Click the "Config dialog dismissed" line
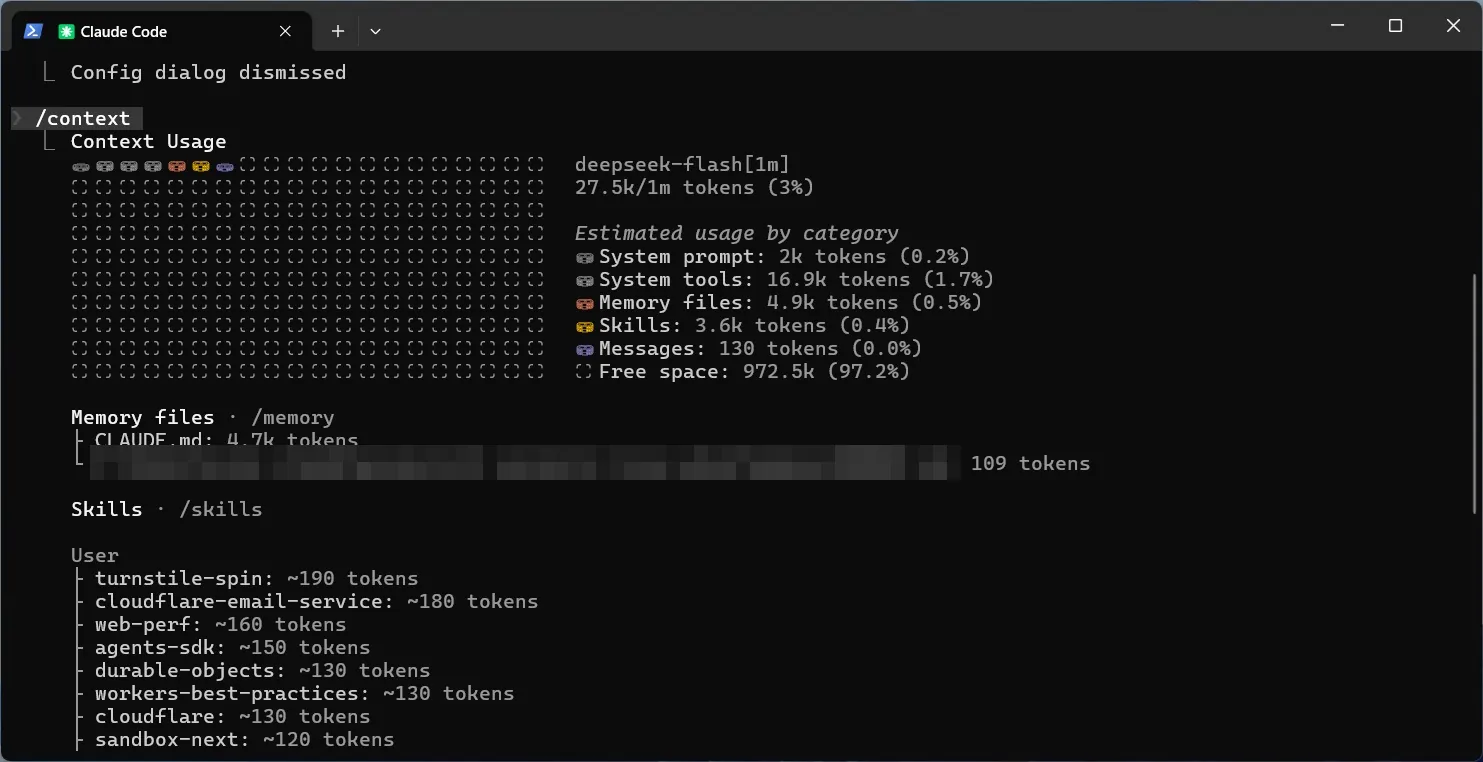 (x=208, y=72)
